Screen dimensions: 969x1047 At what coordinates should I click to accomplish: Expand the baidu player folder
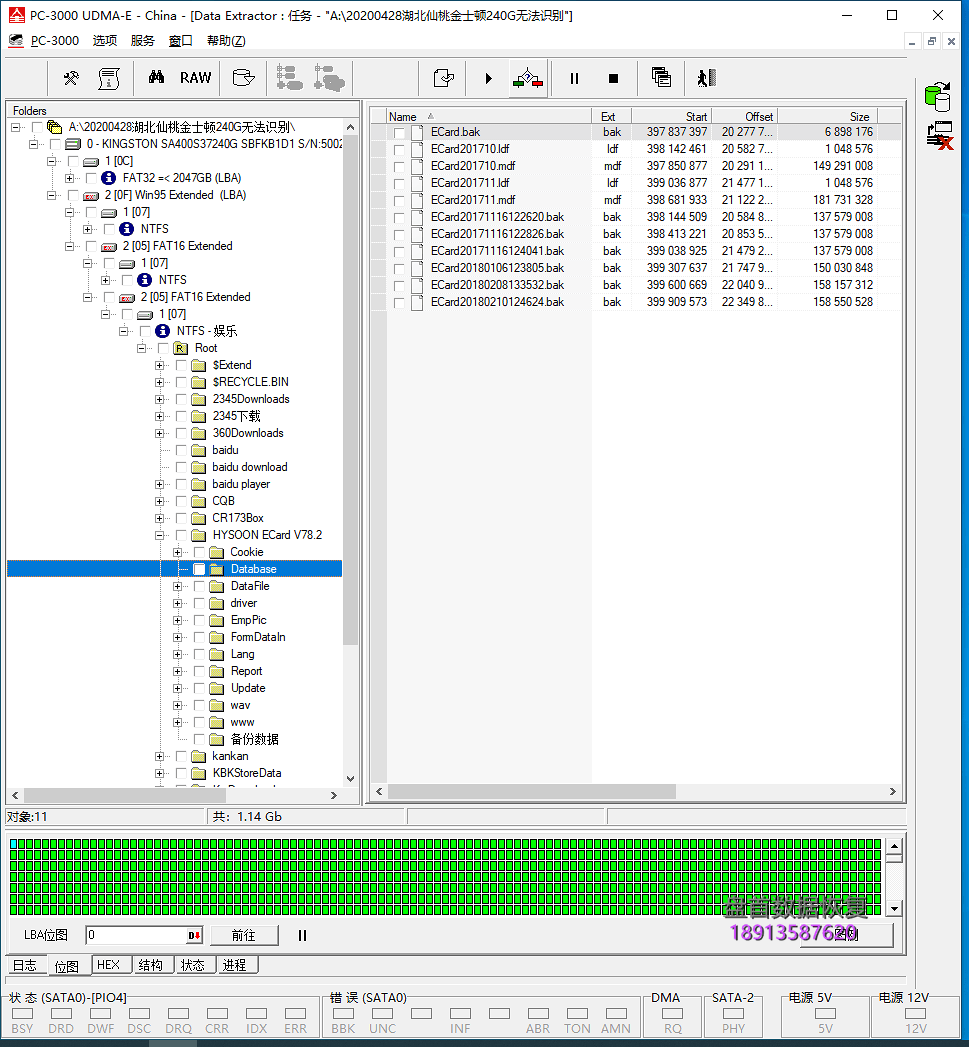click(x=159, y=484)
